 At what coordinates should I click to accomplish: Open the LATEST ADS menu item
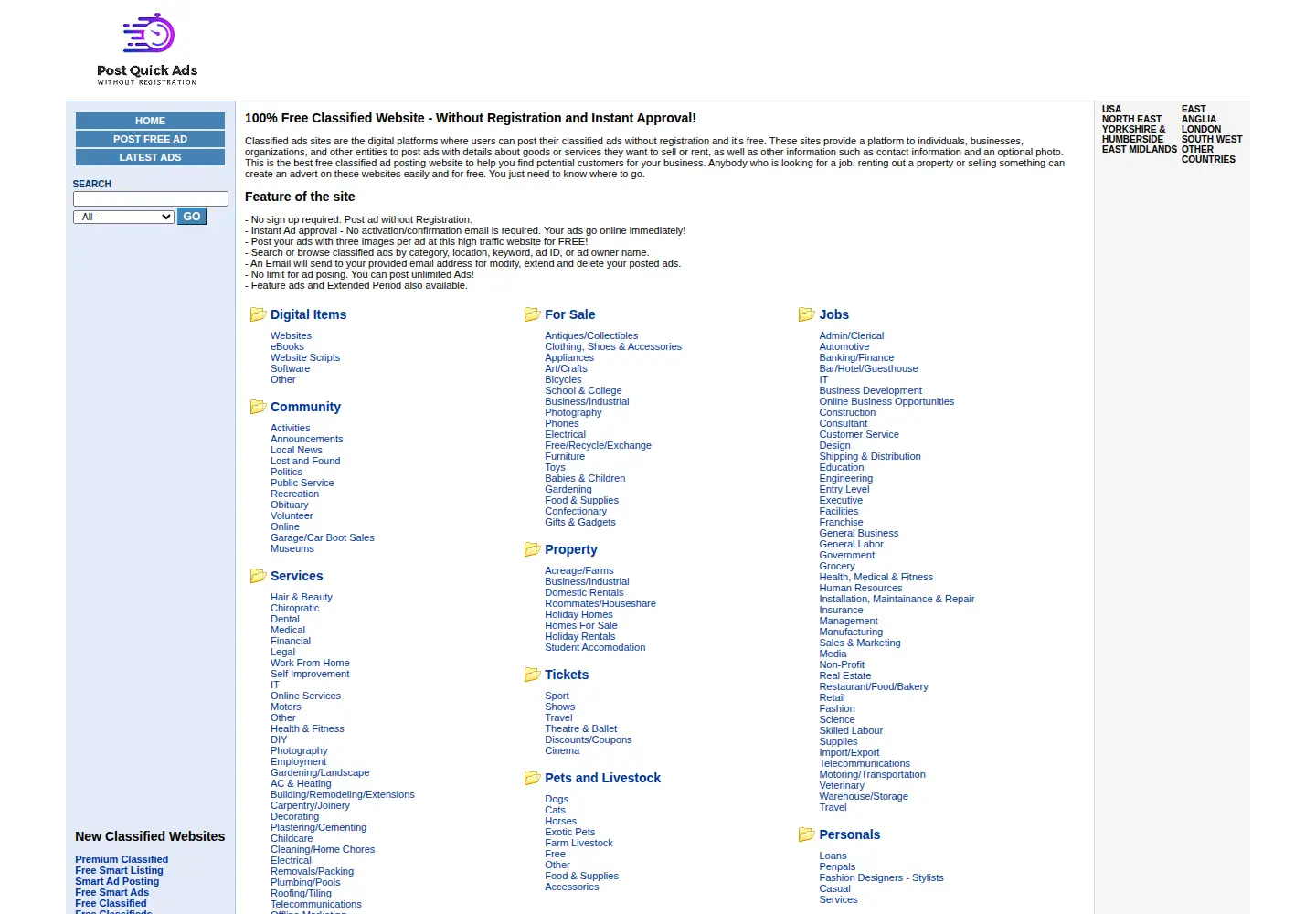[x=150, y=157]
